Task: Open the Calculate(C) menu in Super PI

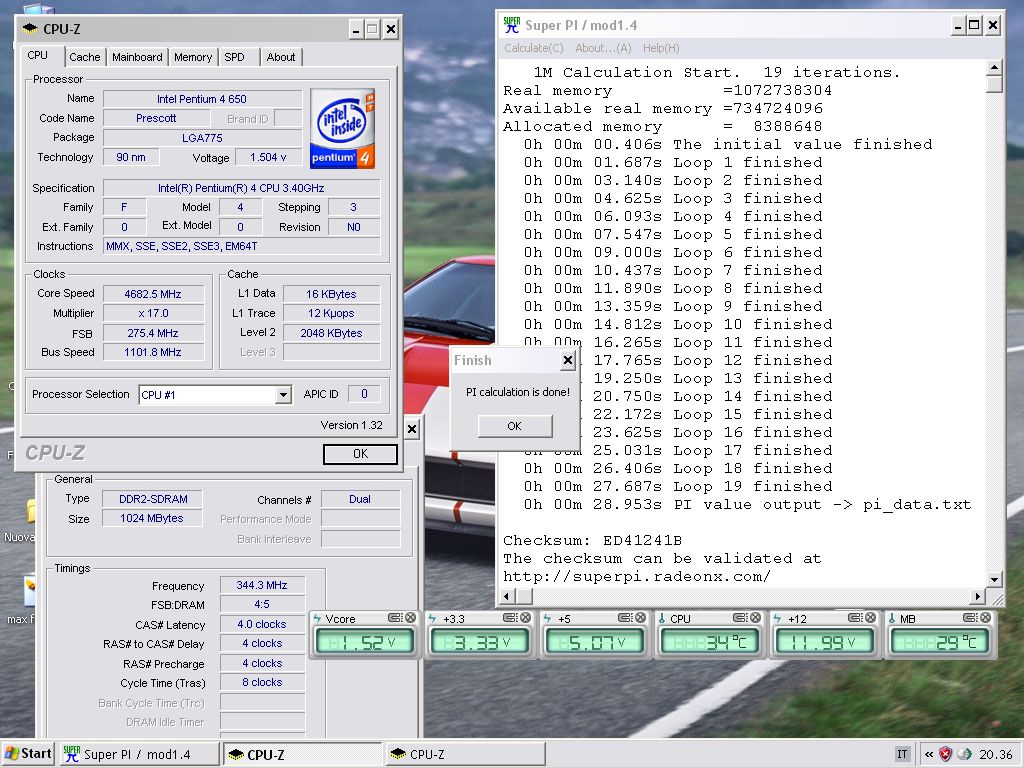Action: [x=534, y=48]
